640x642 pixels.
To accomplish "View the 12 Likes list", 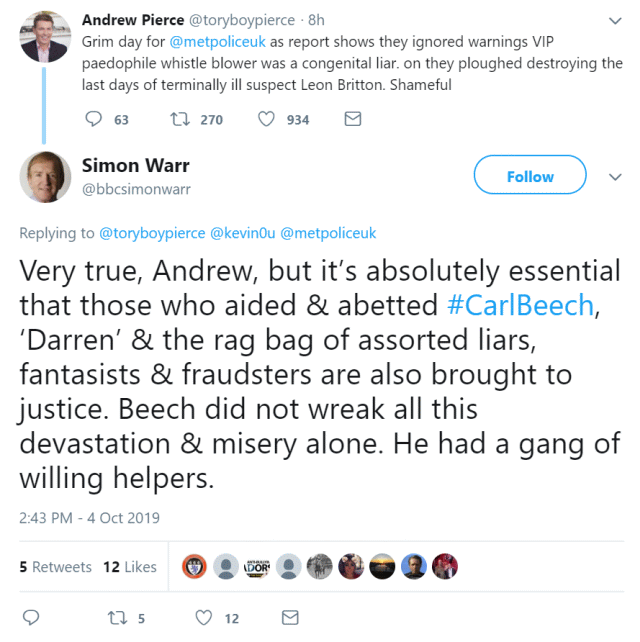I will [x=130, y=567].
